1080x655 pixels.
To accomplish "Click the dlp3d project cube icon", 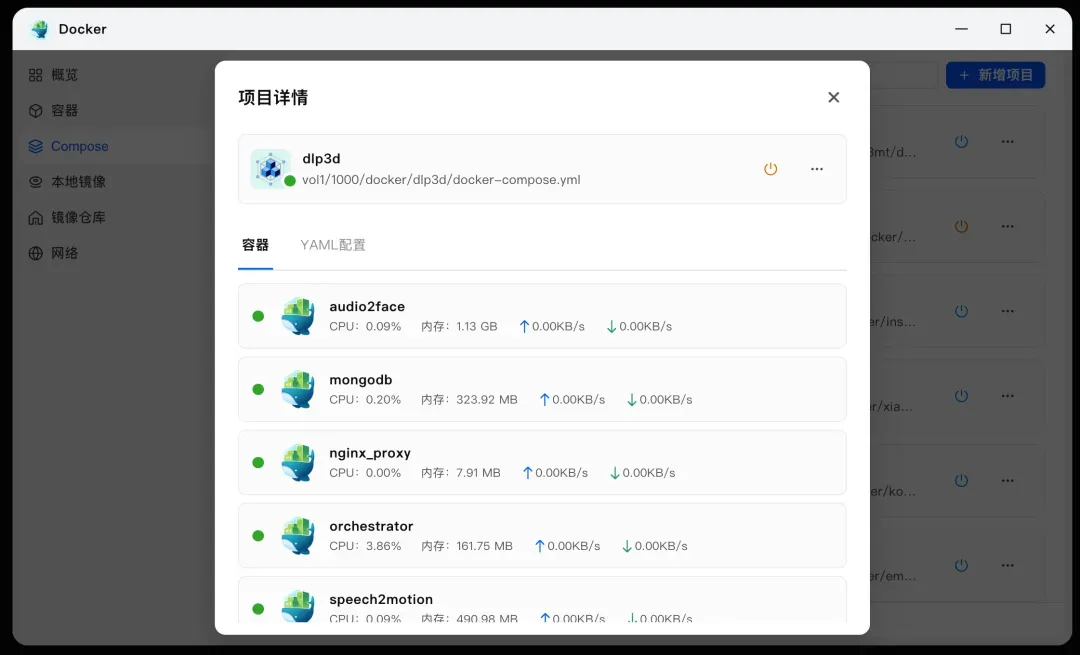I will [270, 169].
